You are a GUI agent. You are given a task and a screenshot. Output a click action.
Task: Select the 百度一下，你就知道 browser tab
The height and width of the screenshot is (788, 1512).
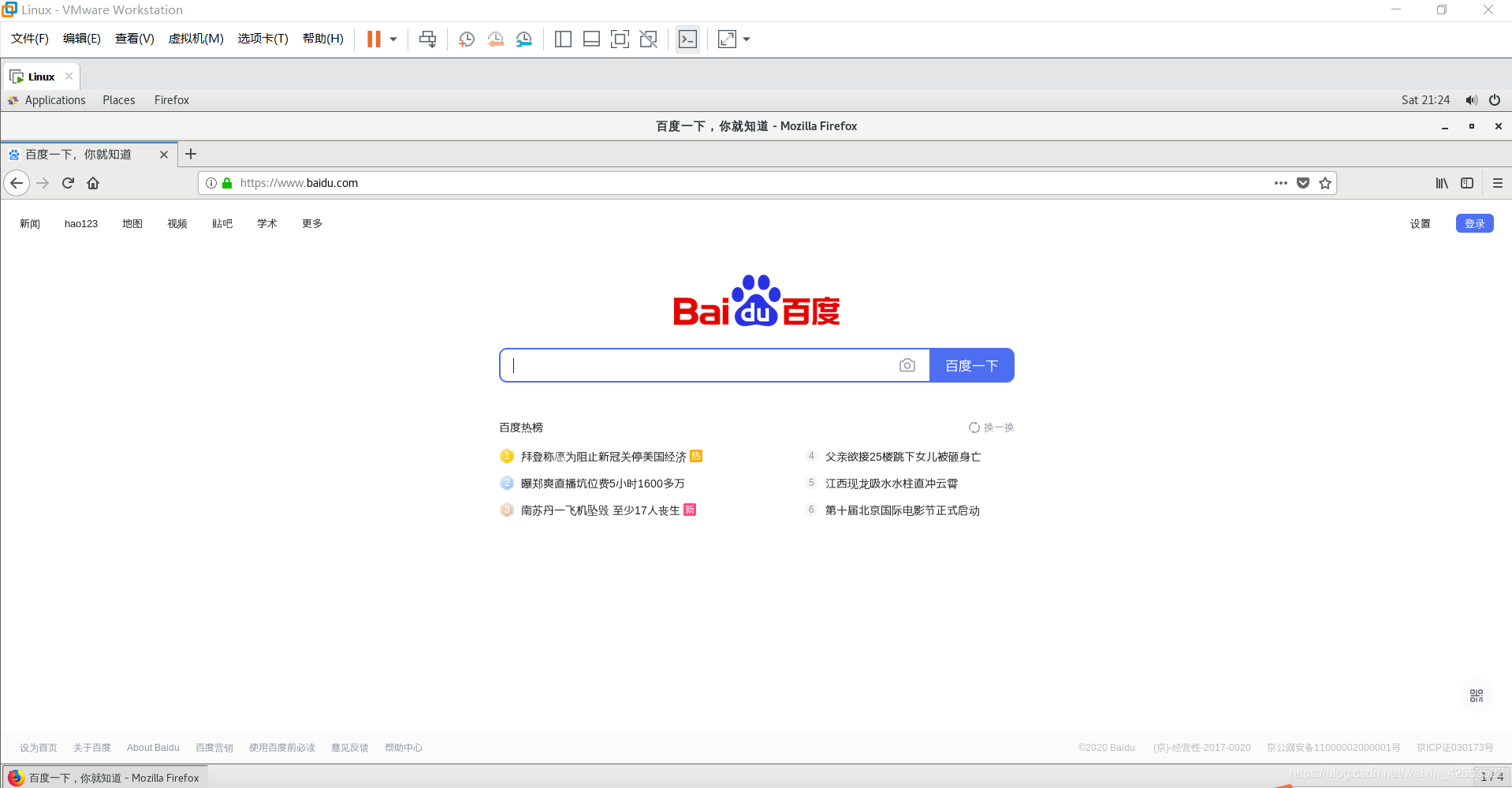pyautogui.click(x=88, y=155)
